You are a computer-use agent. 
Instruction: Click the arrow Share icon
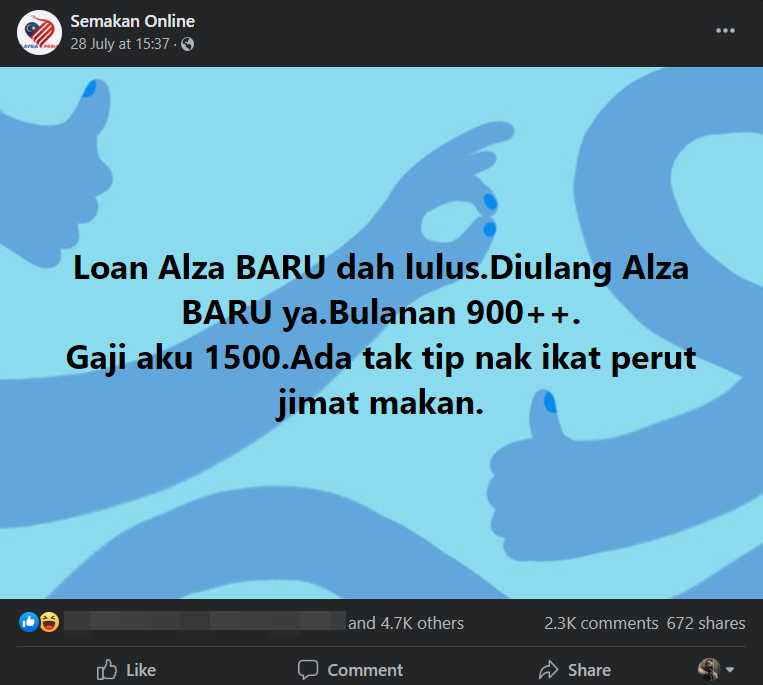click(548, 670)
